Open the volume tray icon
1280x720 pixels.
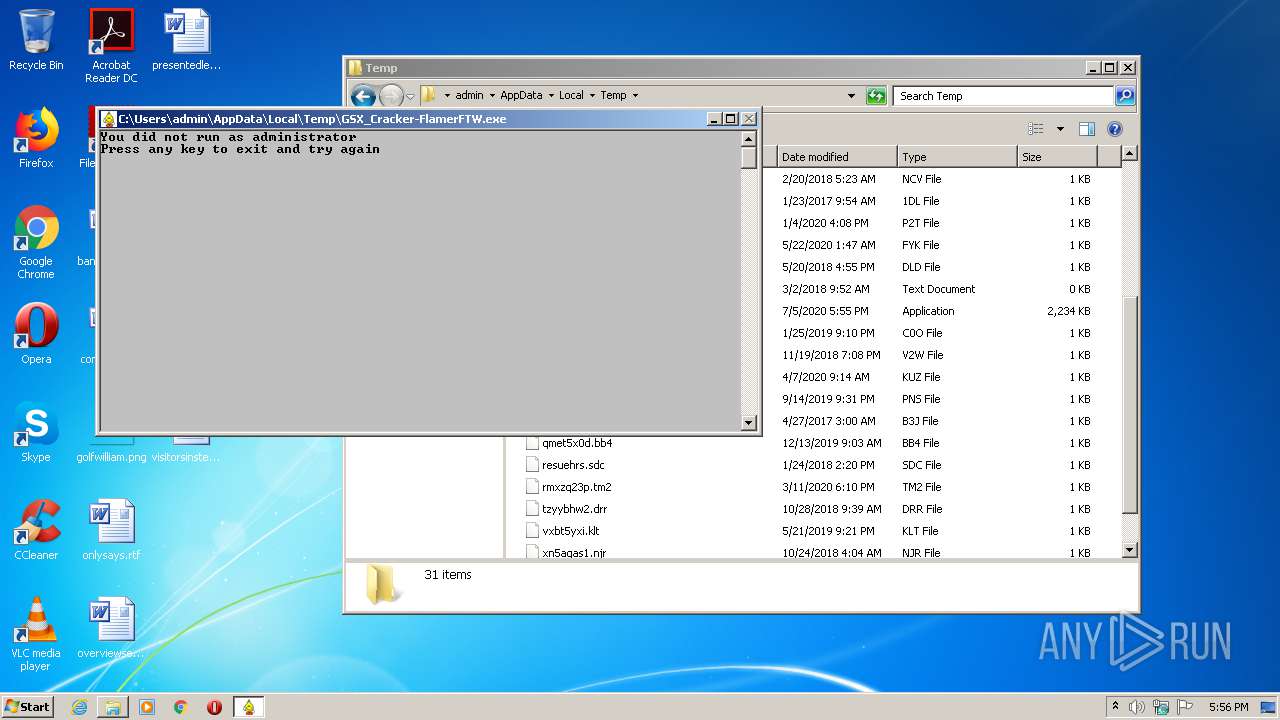[1137, 707]
